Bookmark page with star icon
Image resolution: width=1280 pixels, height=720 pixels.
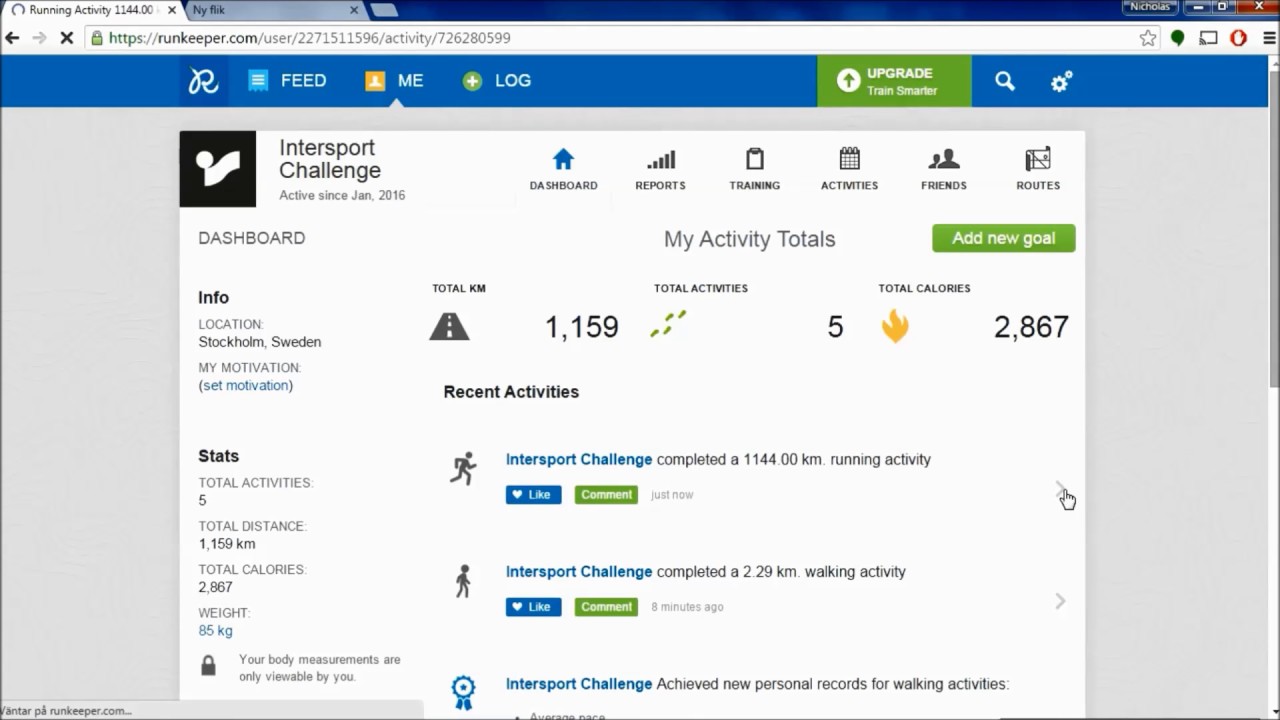pos(1148,38)
